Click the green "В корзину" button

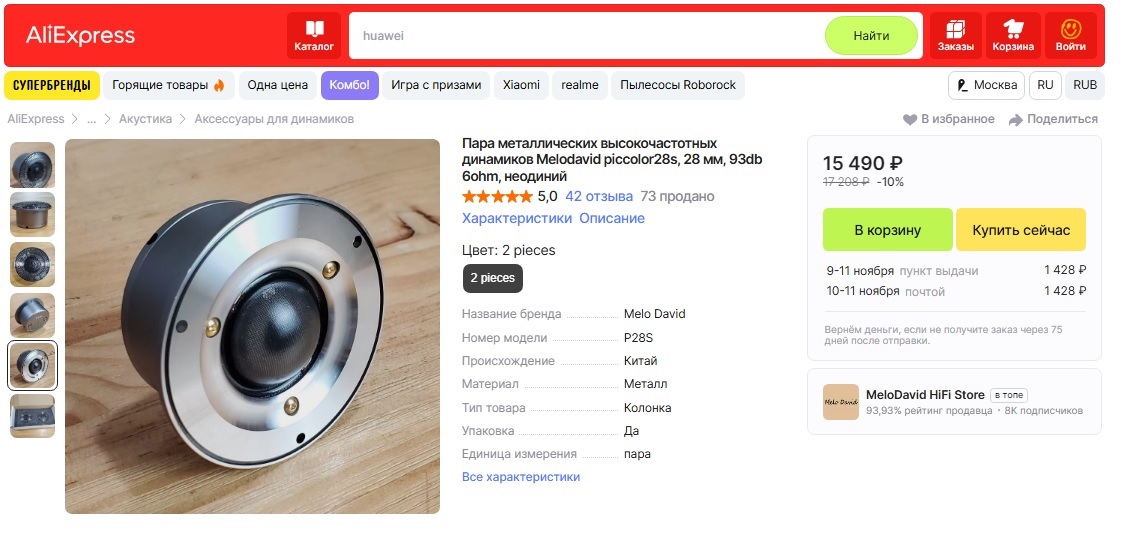[887, 230]
